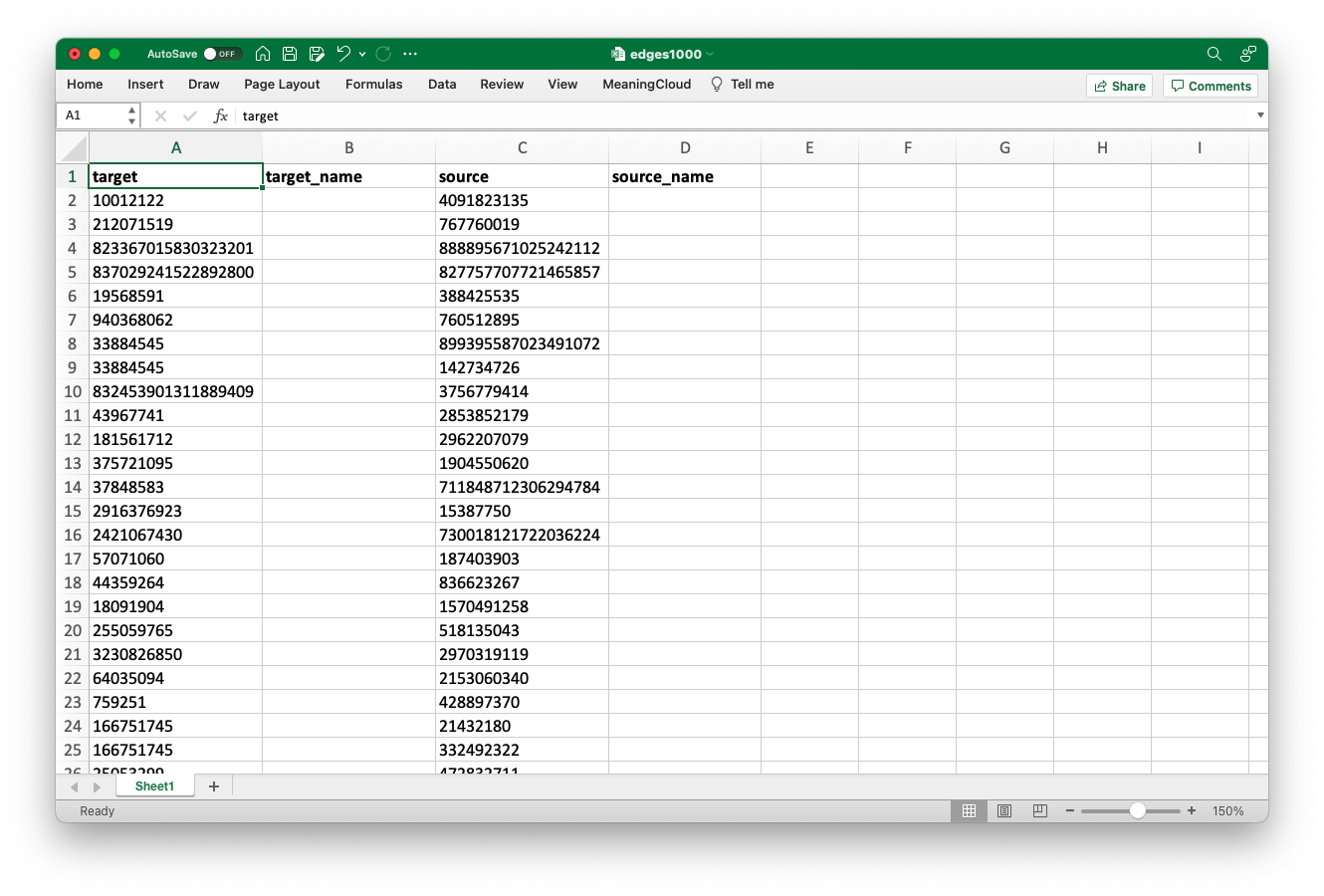Open Comments from the top right

(1210, 86)
